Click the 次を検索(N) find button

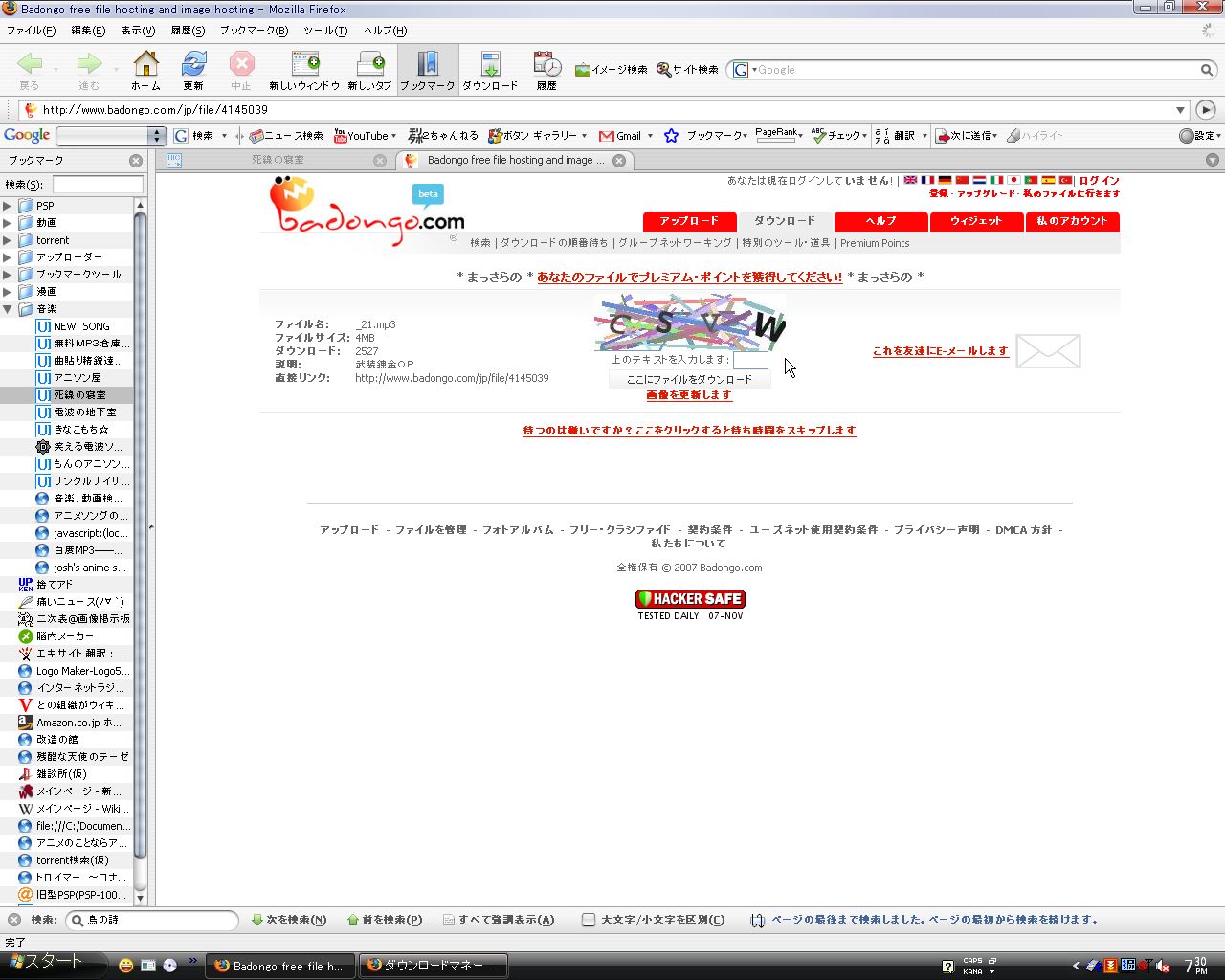tap(288, 920)
